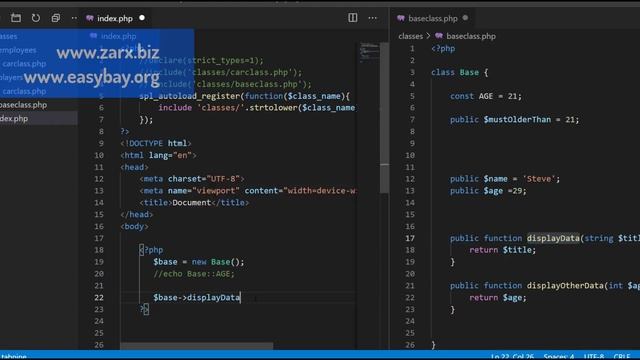Click the 'html lang="en"' line
Viewport: 640px width, 360px height.
(158, 155)
